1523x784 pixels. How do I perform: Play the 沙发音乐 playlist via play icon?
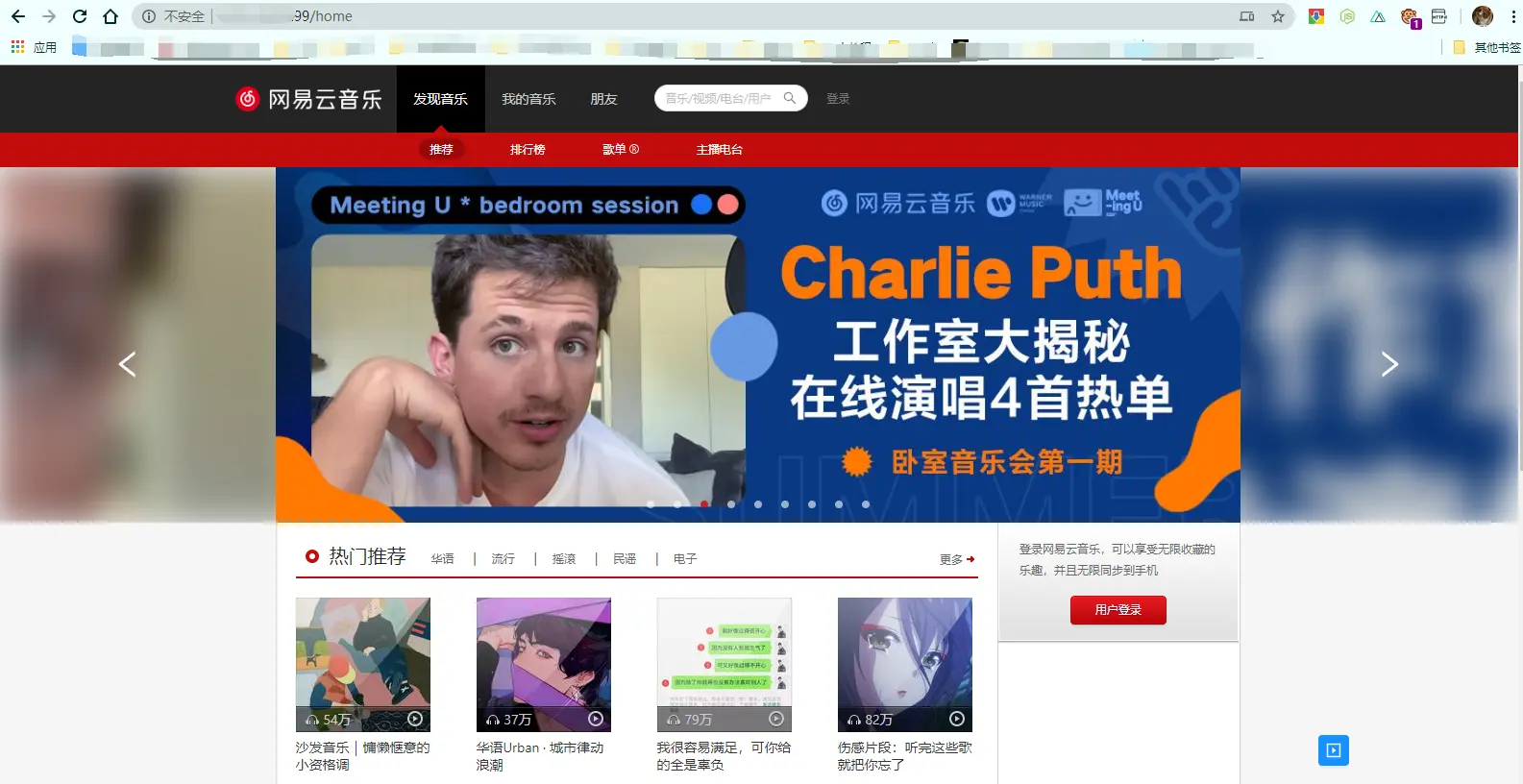click(x=415, y=719)
